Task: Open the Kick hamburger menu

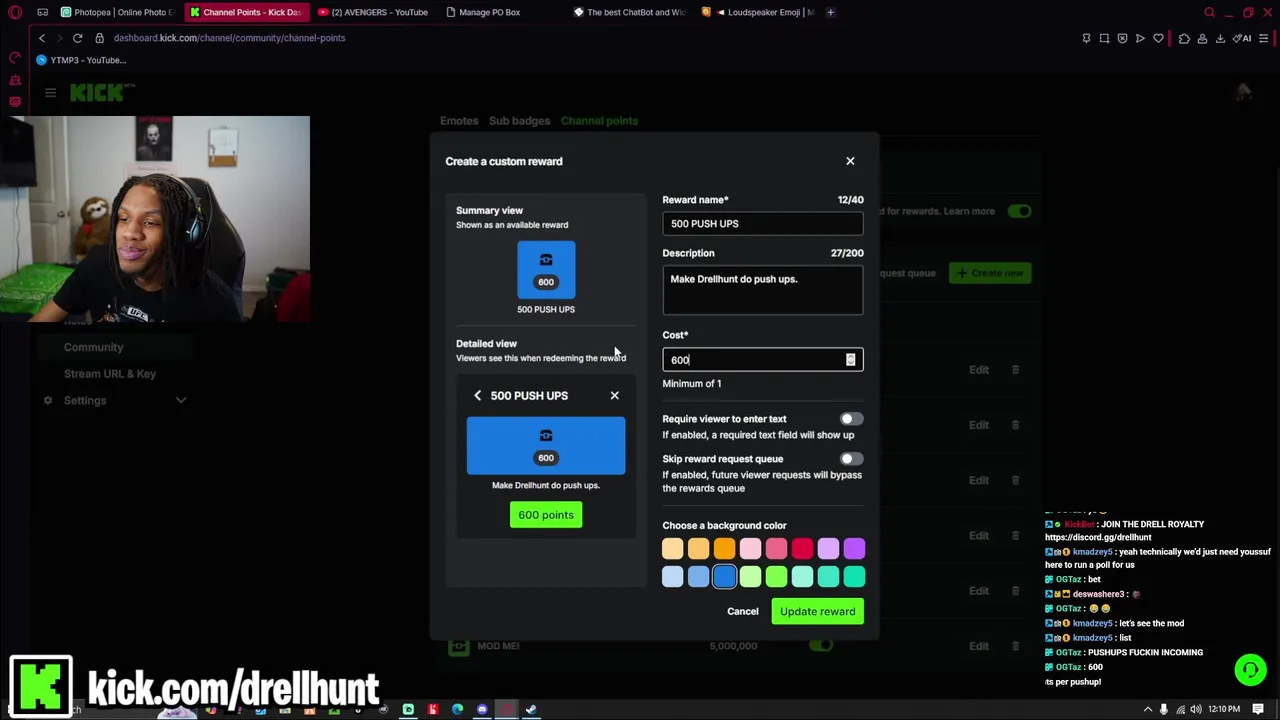Action: (50, 93)
